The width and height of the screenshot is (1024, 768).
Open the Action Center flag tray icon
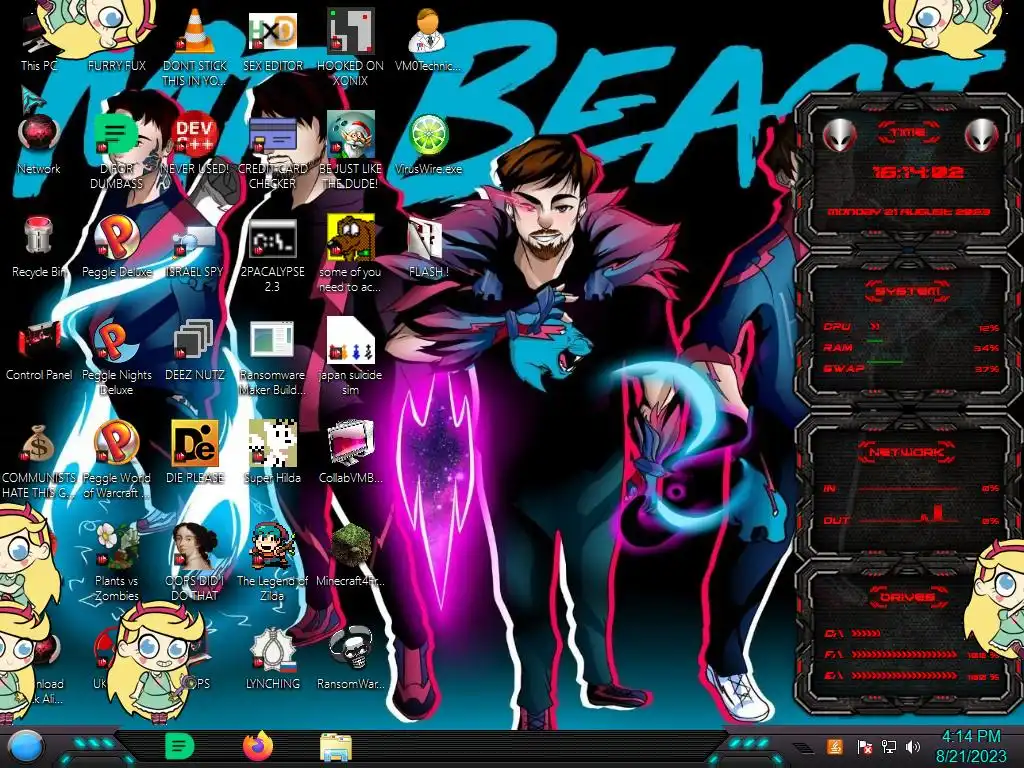tap(864, 747)
